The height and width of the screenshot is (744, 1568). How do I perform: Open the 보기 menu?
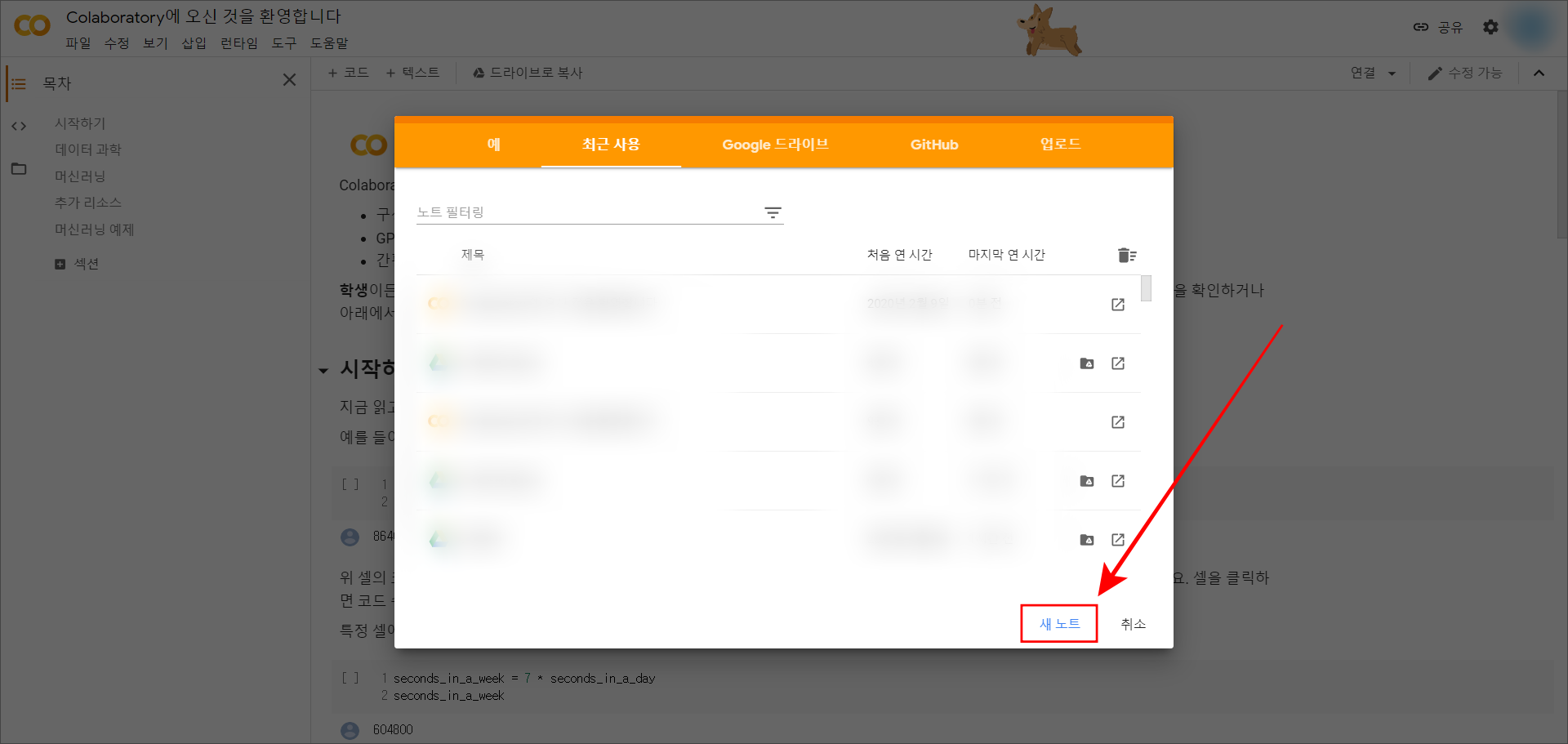point(155,43)
